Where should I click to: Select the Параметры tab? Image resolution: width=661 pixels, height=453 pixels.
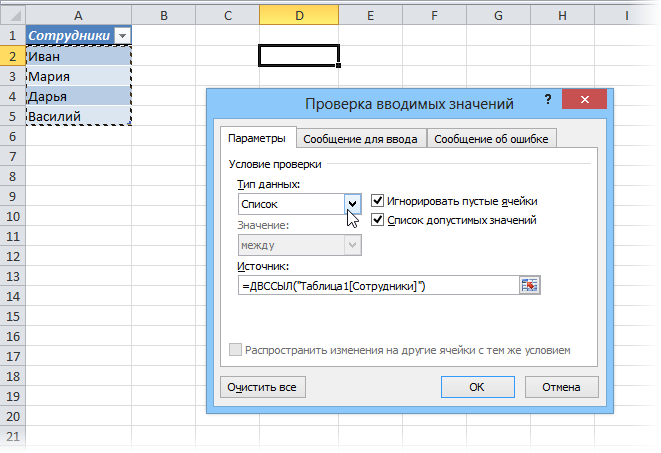(257, 138)
